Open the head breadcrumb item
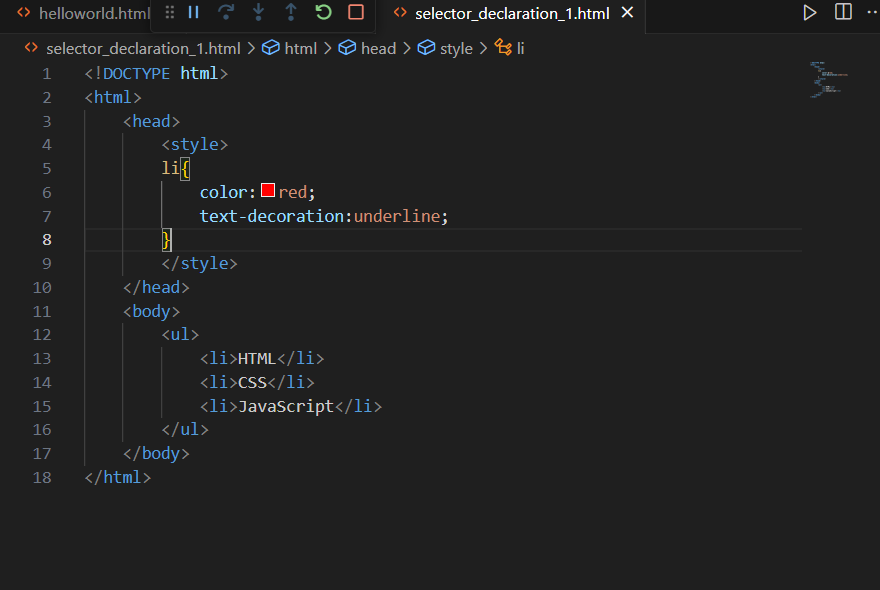 pos(378,49)
